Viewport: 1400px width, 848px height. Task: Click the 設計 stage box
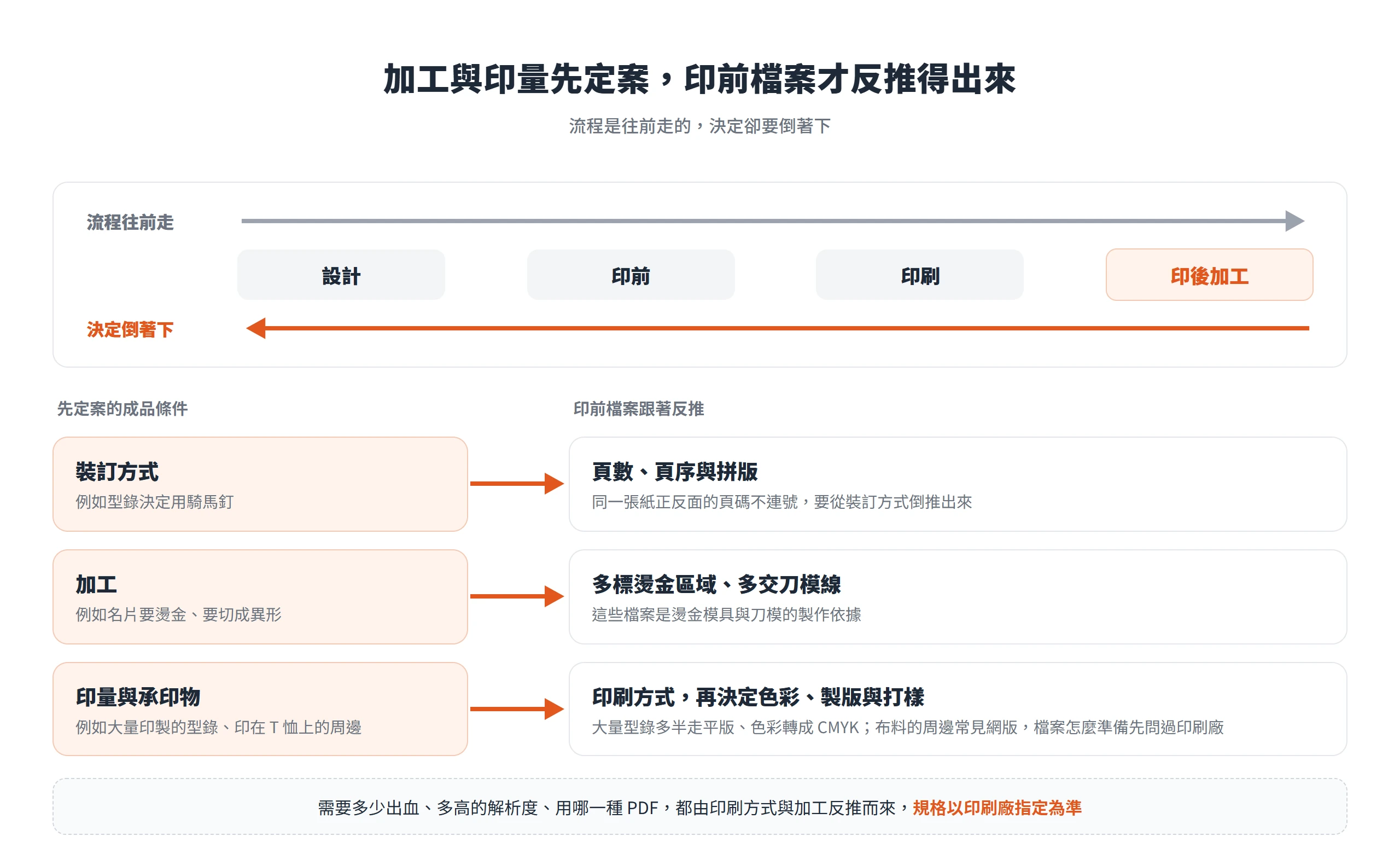tap(341, 275)
